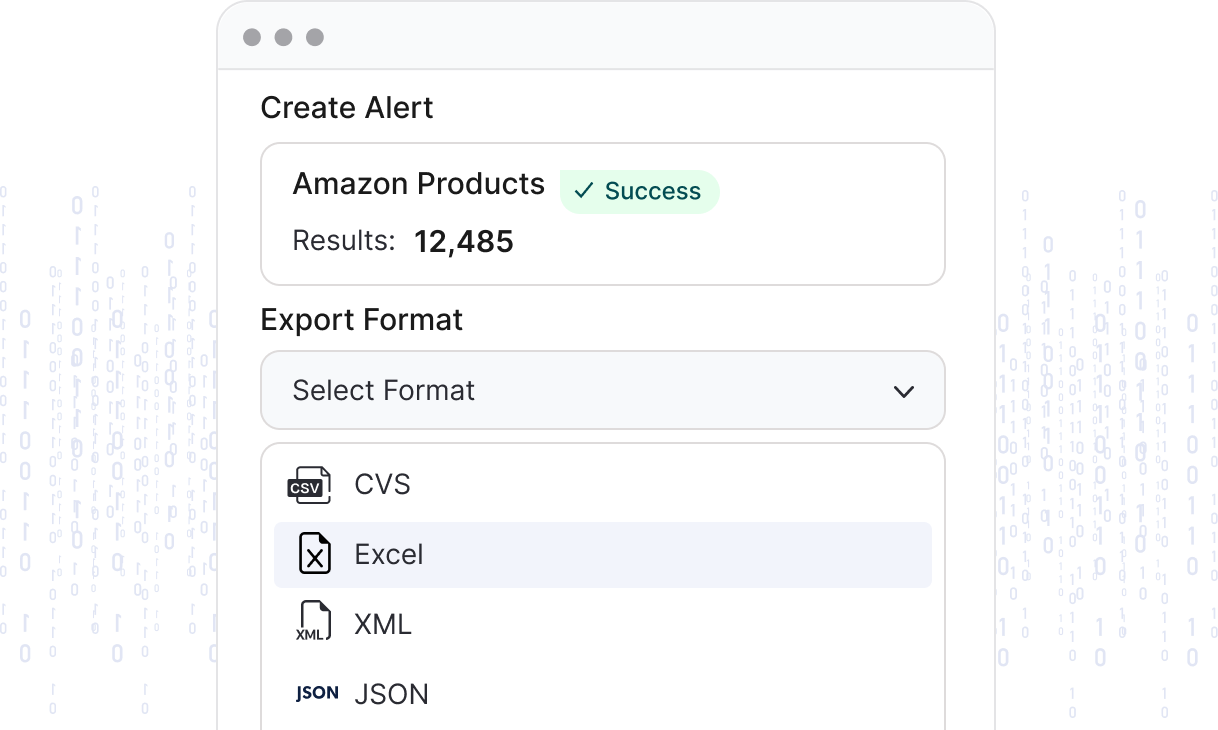Viewport: 1218px width, 730px height.
Task: Click the JSON format icon
Action: [316, 693]
